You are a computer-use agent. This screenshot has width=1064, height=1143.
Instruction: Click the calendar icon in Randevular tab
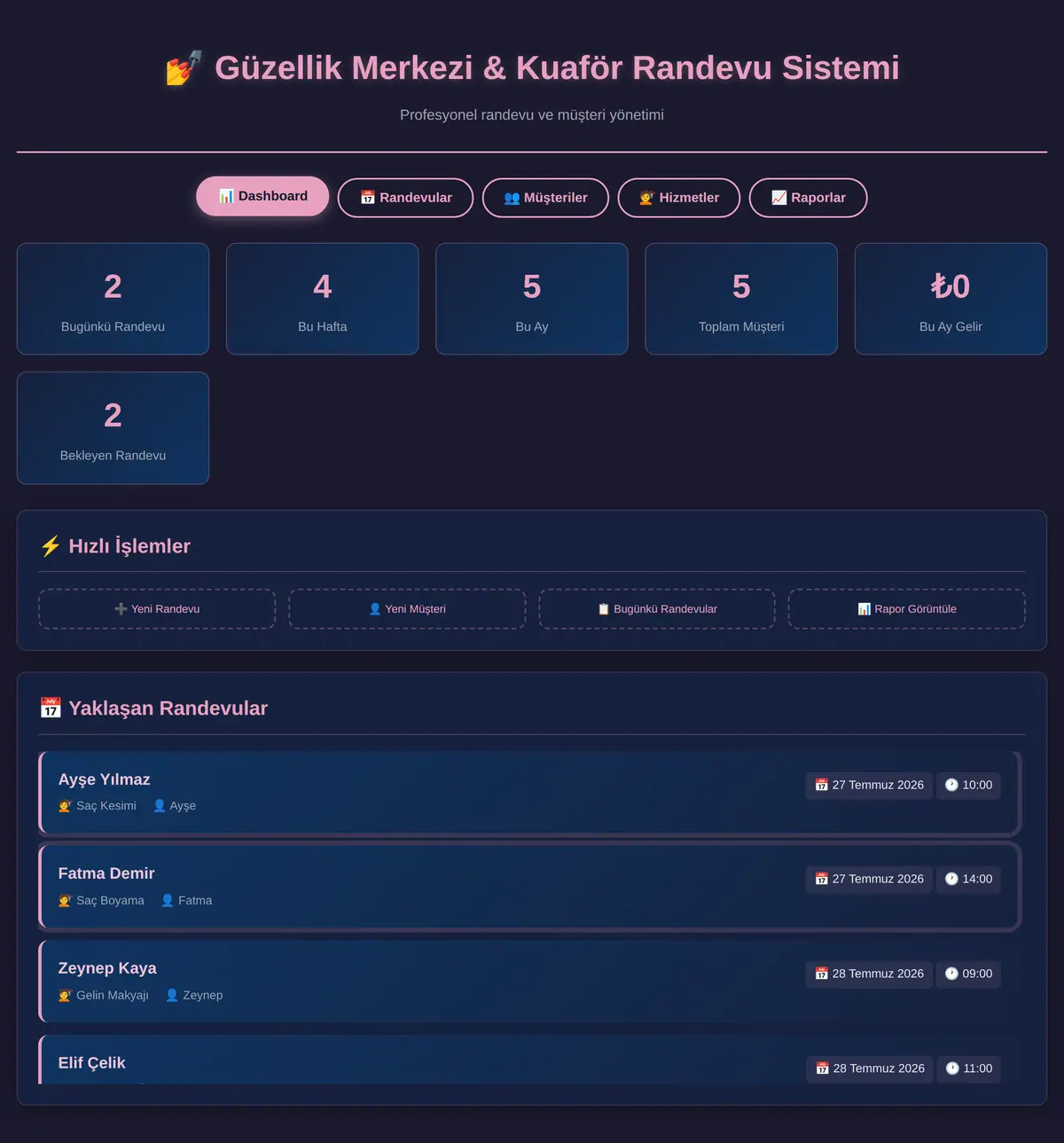tap(368, 198)
